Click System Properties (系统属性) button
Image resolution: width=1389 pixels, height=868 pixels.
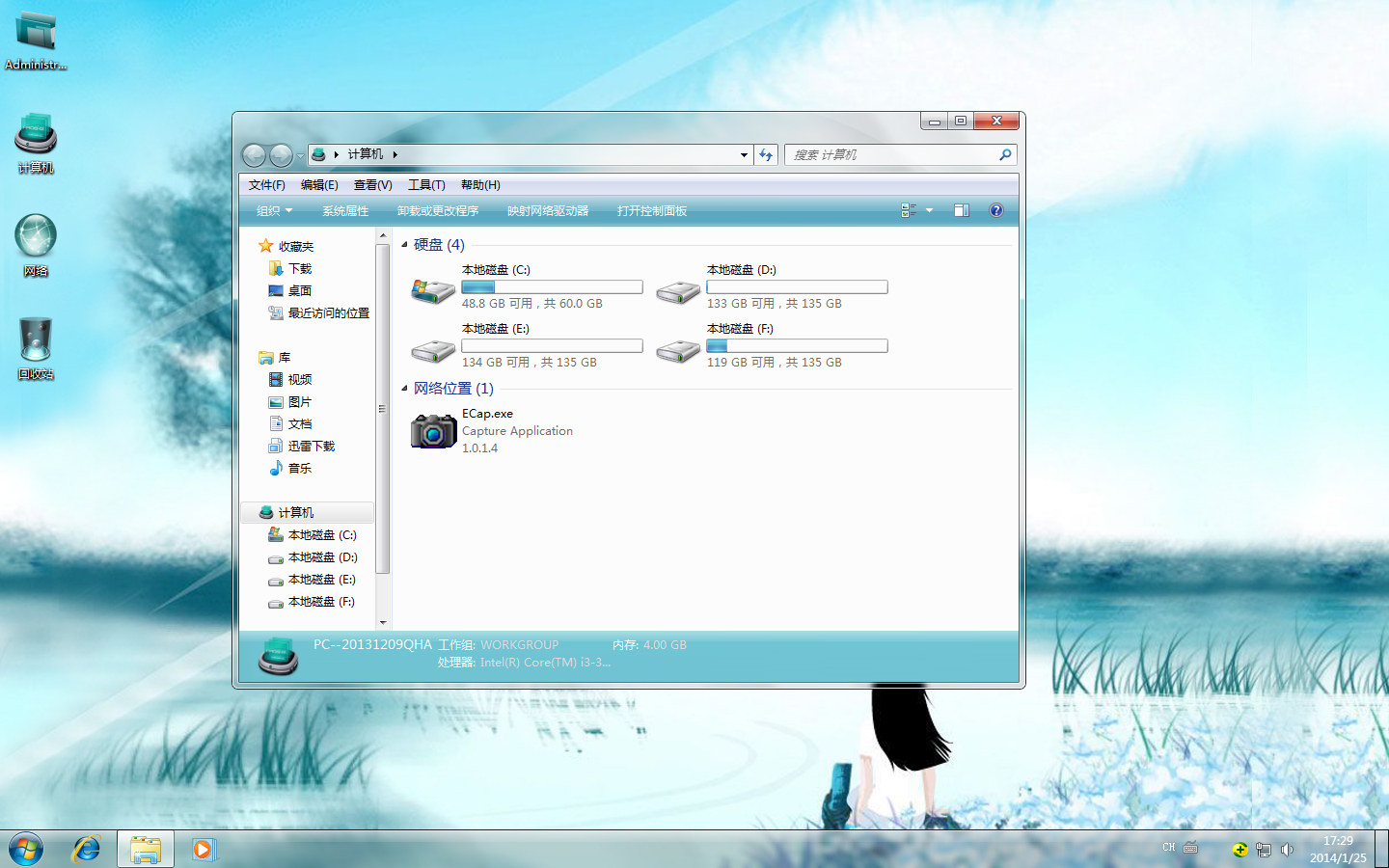click(x=345, y=210)
